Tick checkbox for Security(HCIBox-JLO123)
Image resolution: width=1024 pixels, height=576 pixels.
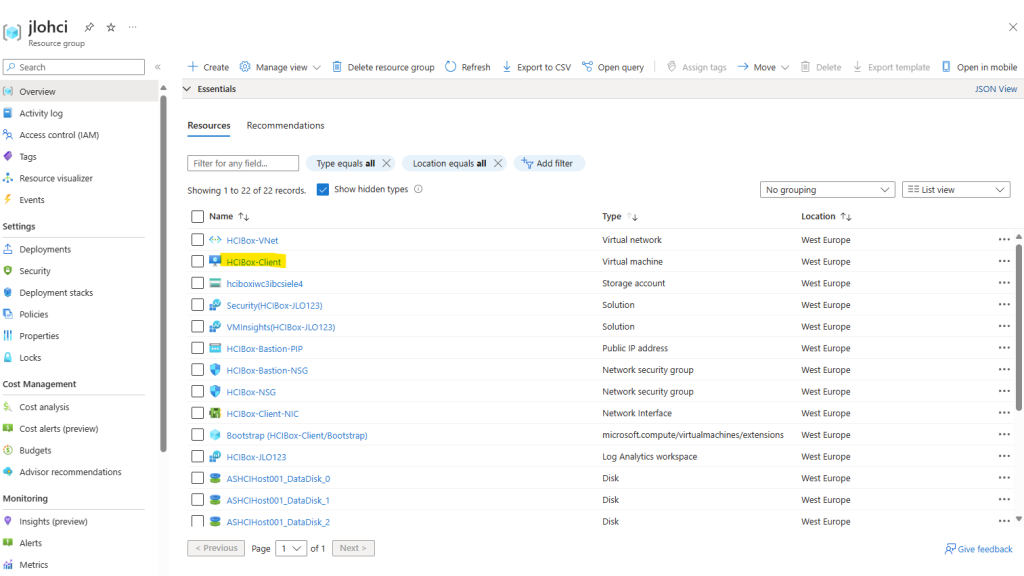pyautogui.click(x=197, y=304)
